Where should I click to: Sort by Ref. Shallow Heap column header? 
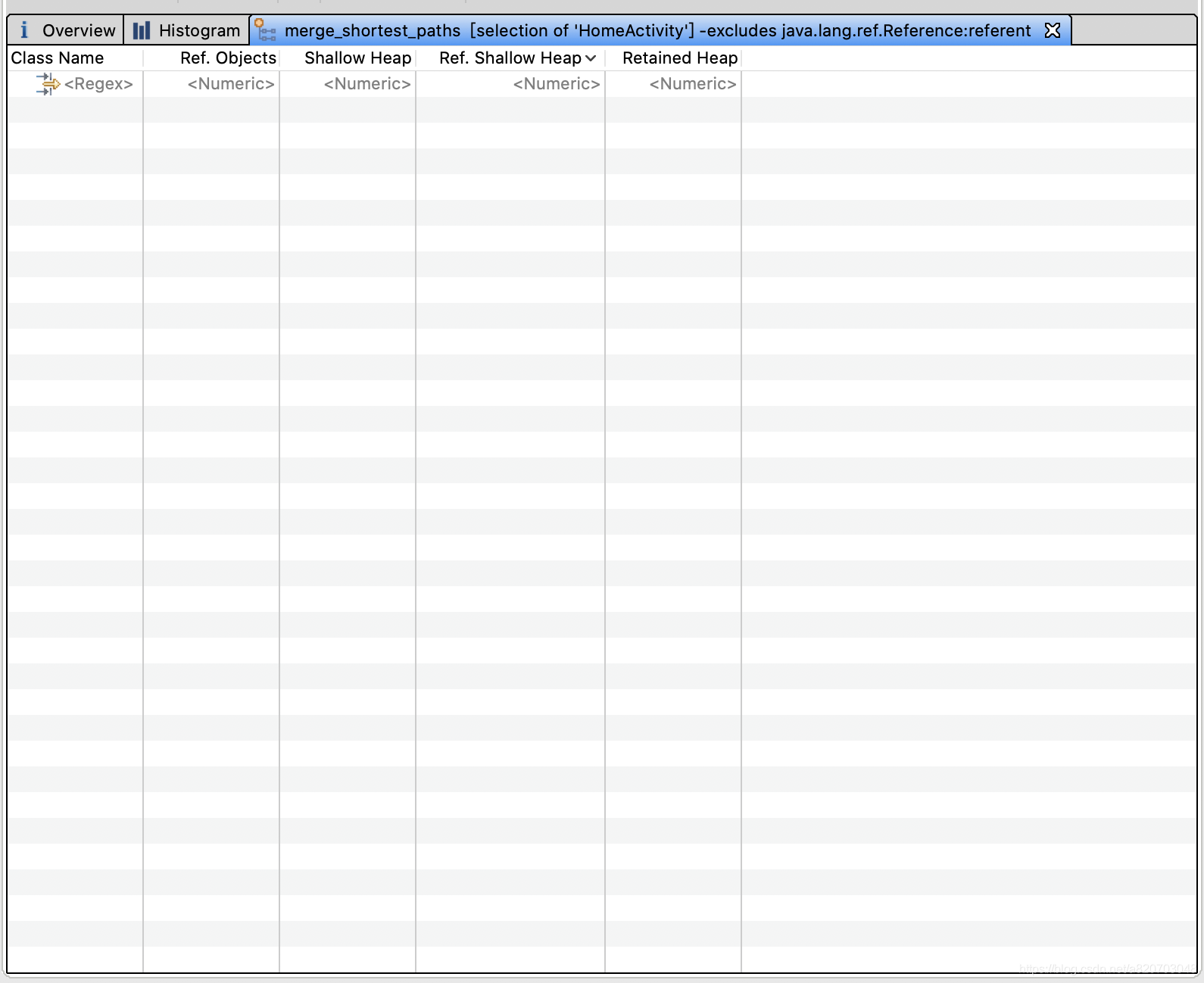click(x=510, y=58)
